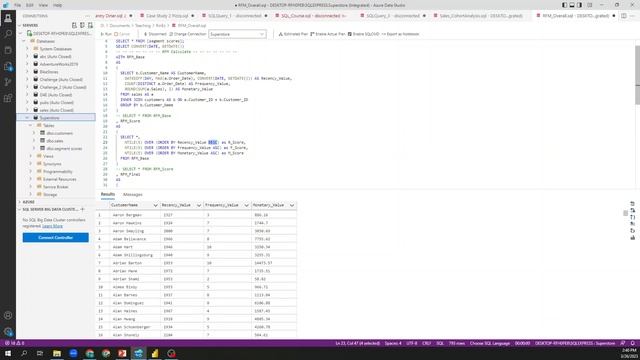Switch to the Case Study 2 Pizza.sql tab
This screenshot has width=640, height=360.
click(167, 16)
